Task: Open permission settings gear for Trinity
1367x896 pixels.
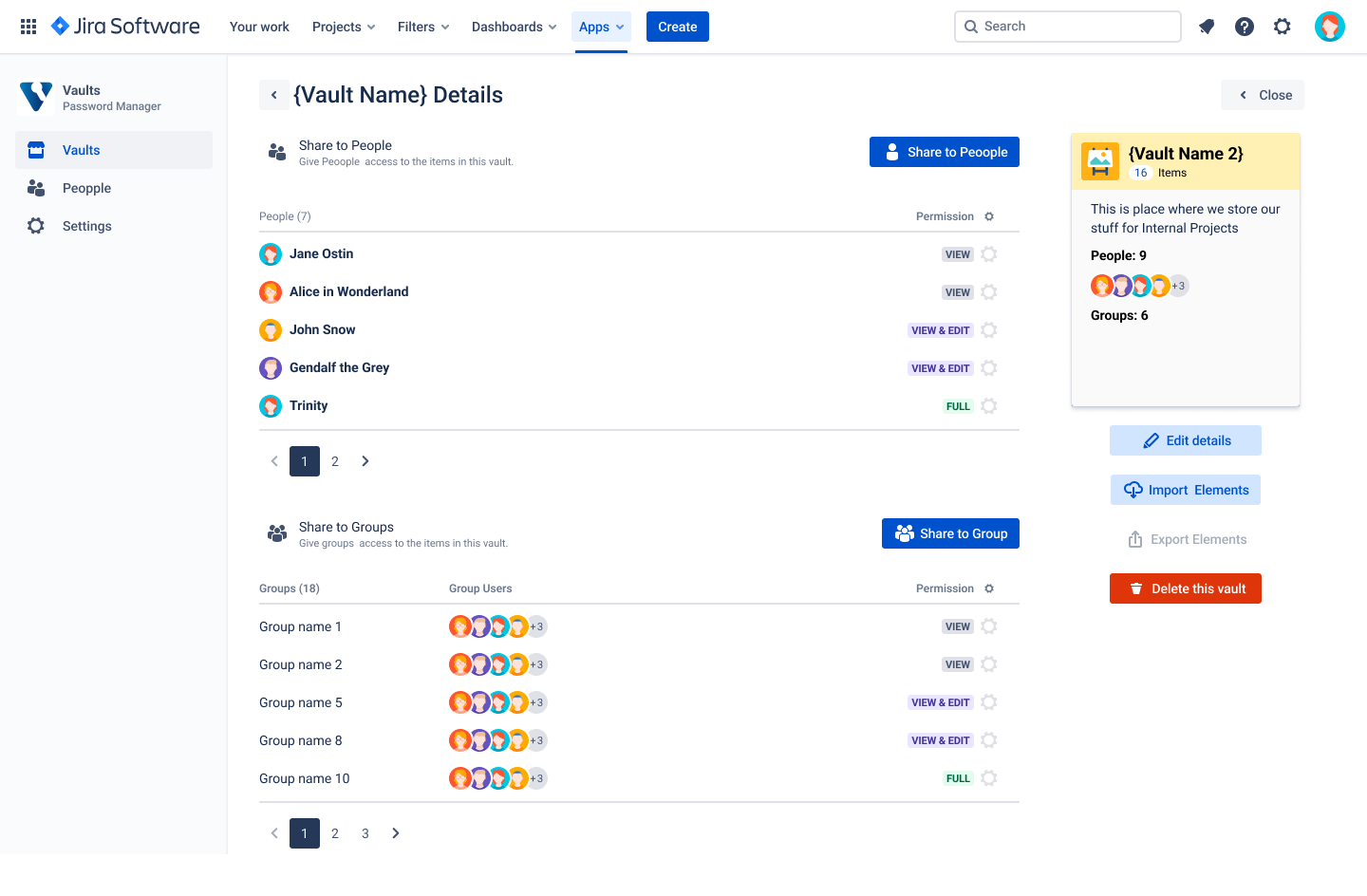Action: pos(989,406)
